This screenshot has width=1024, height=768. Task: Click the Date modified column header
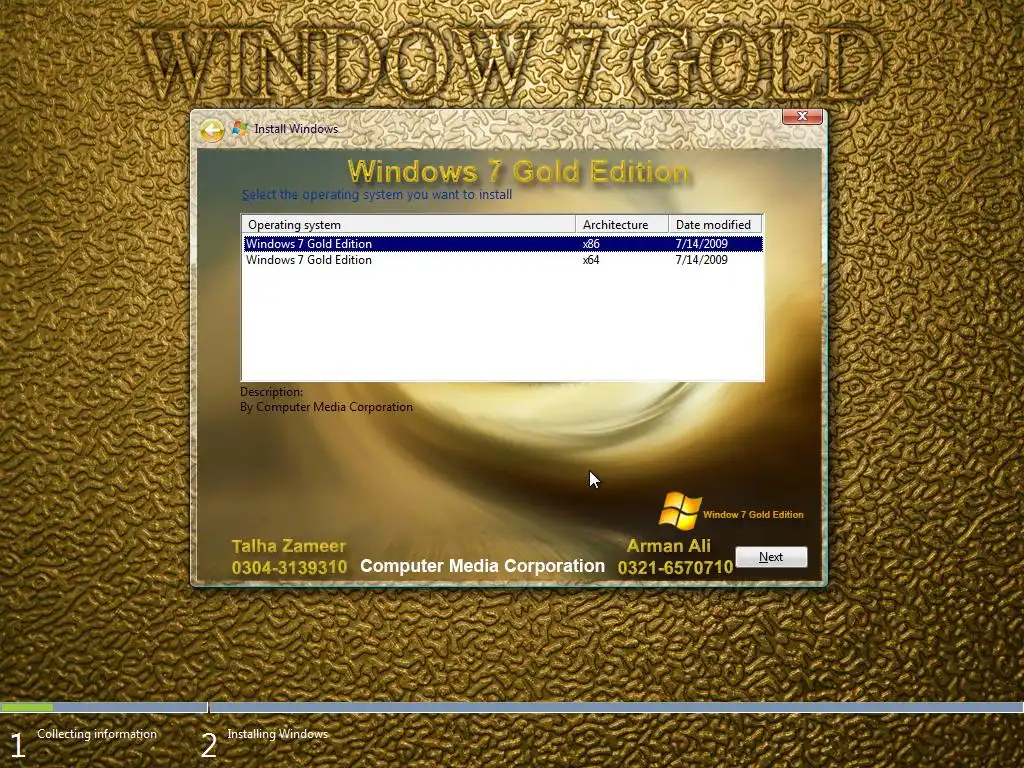coord(716,225)
